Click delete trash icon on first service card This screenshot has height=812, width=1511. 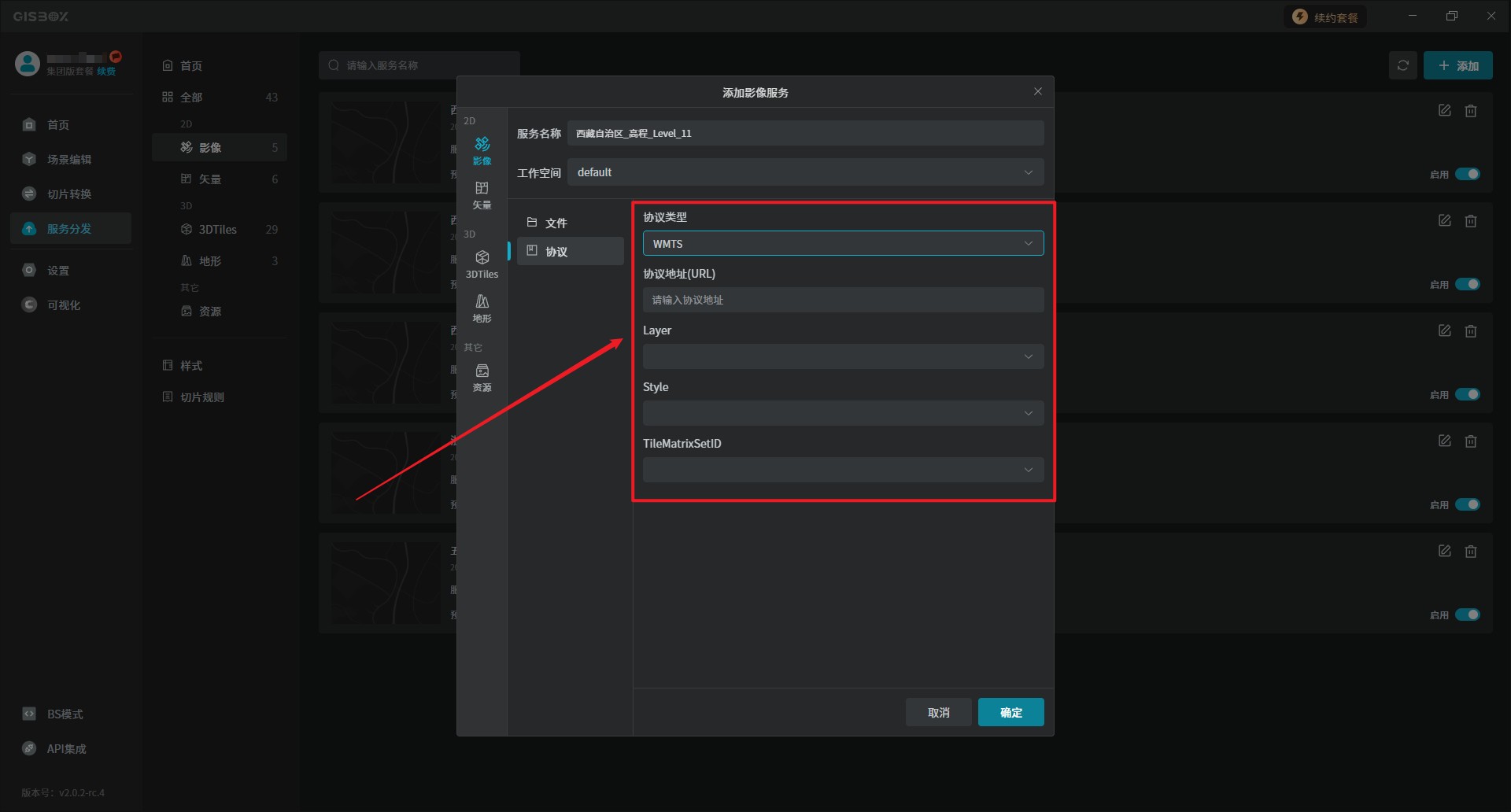[x=1470, y=111]
